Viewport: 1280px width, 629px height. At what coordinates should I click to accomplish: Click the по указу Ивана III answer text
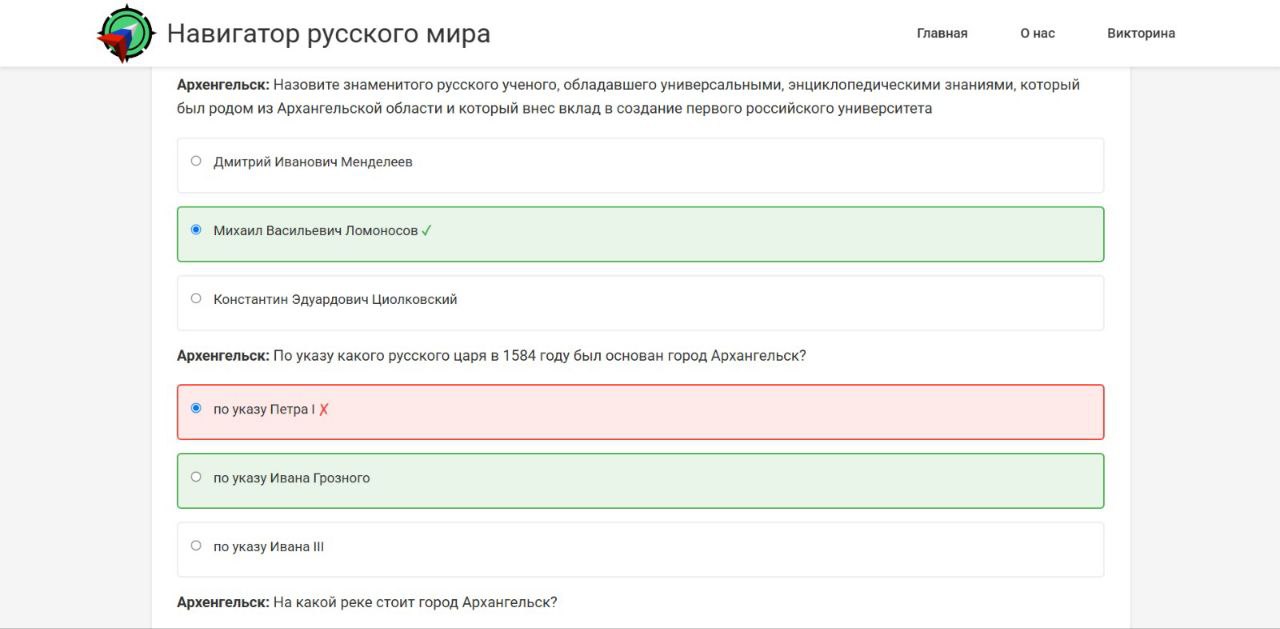point(268,547)
